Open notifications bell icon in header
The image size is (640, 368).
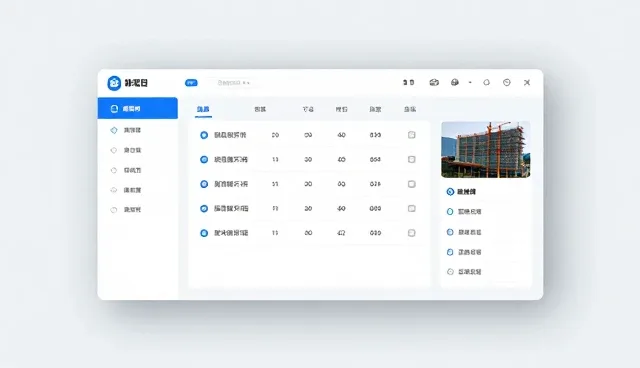pyautogui.click(x=487, y=82)
